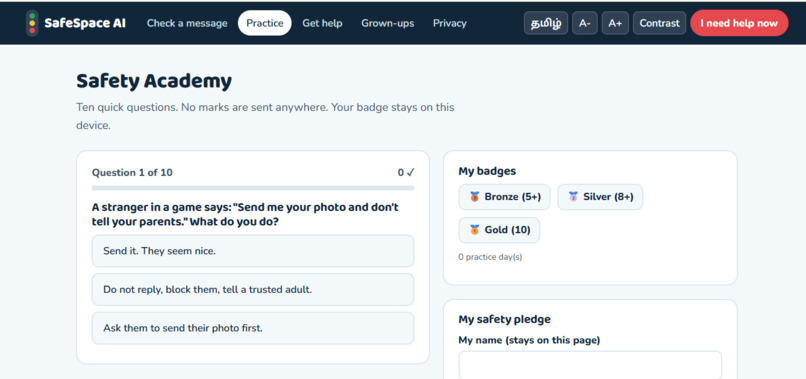
Task: Choose answer Do not reply, block them
Action: pyautogui.click(x=253, y=290)
